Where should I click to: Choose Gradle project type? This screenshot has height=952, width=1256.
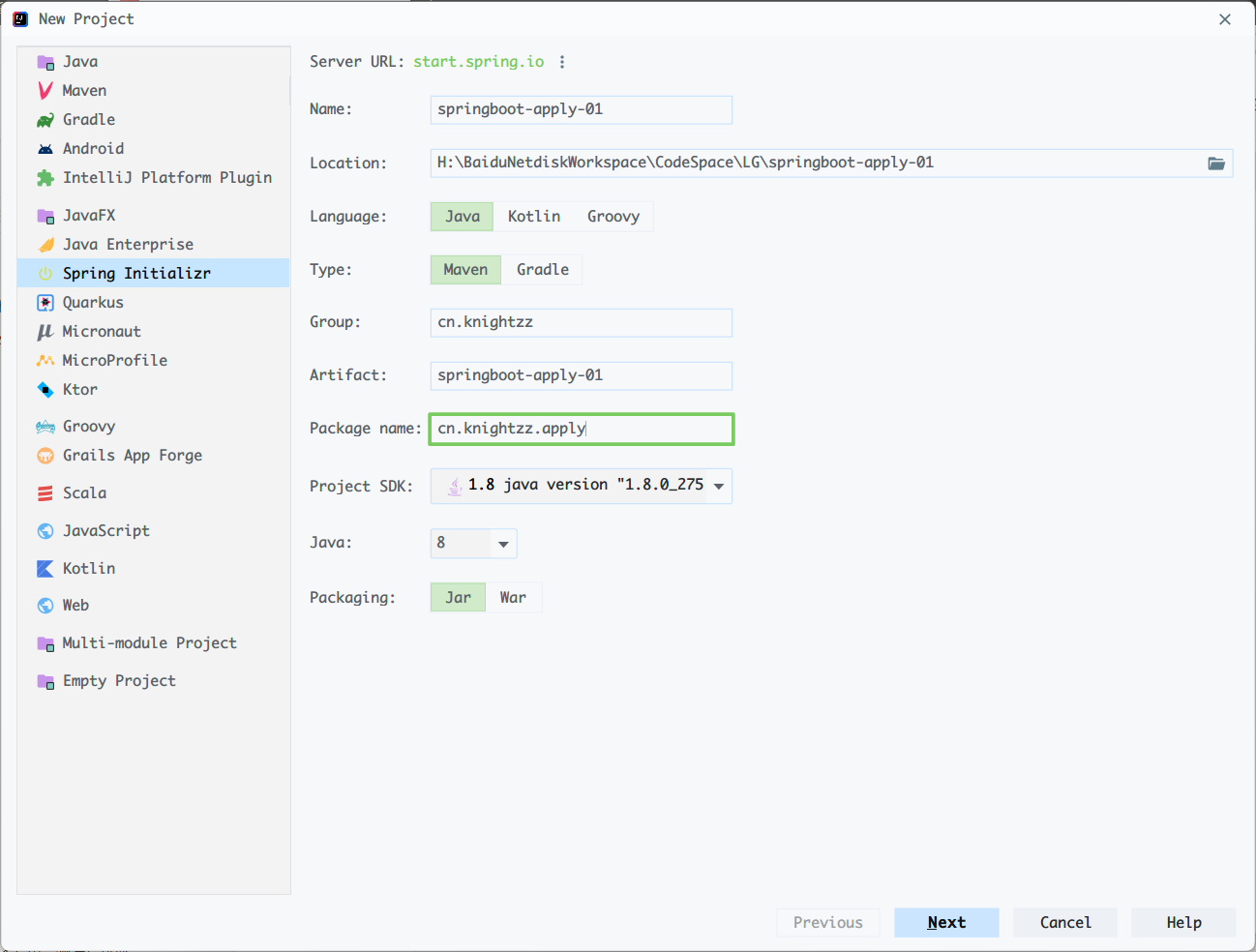tap(543, 270)
